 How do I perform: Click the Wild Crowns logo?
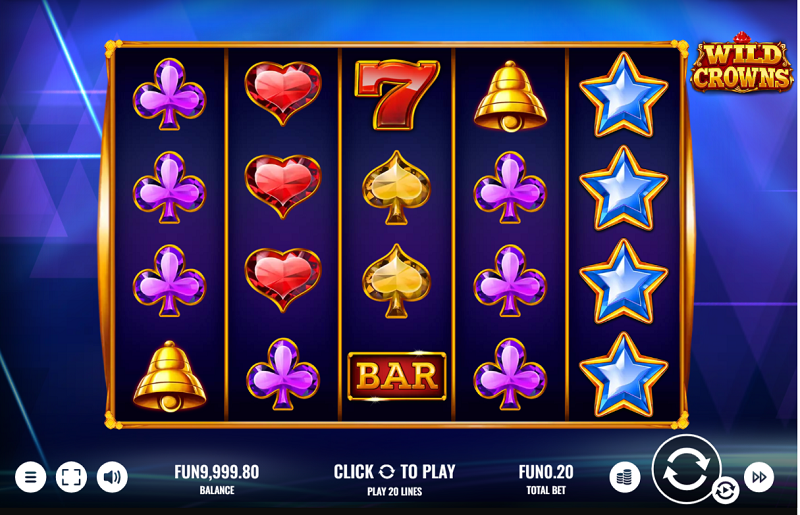(x=742, y=64)
